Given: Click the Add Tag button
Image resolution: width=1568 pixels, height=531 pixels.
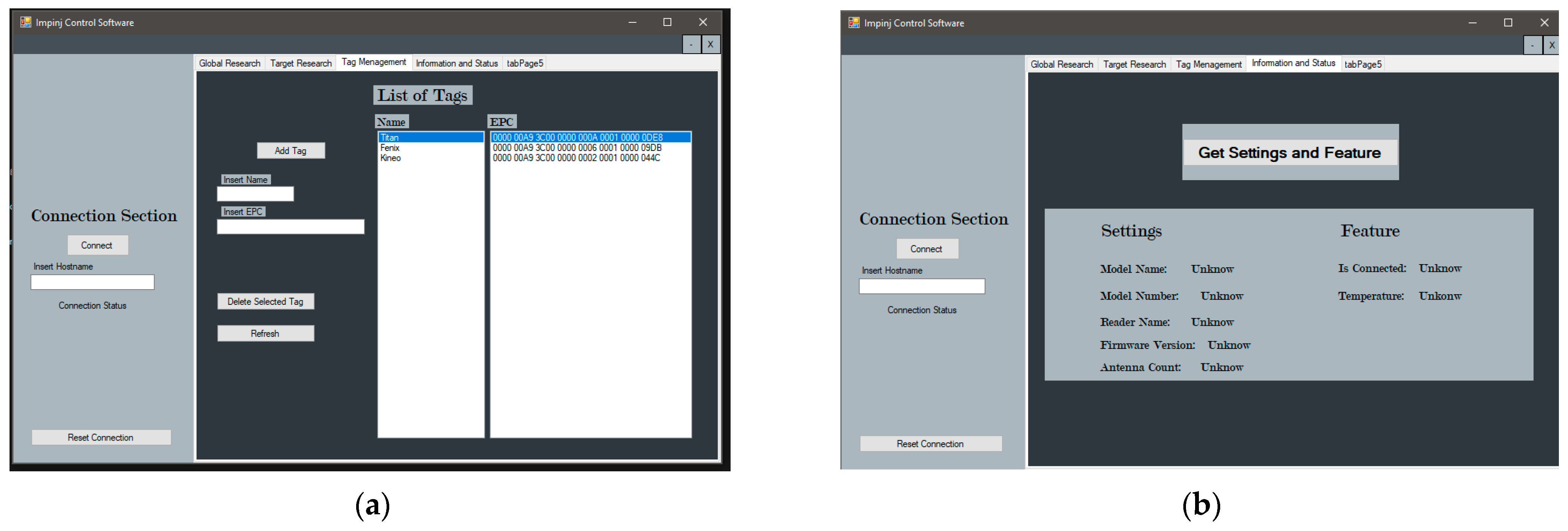Looking at the screenshot, I should (290, 151).
